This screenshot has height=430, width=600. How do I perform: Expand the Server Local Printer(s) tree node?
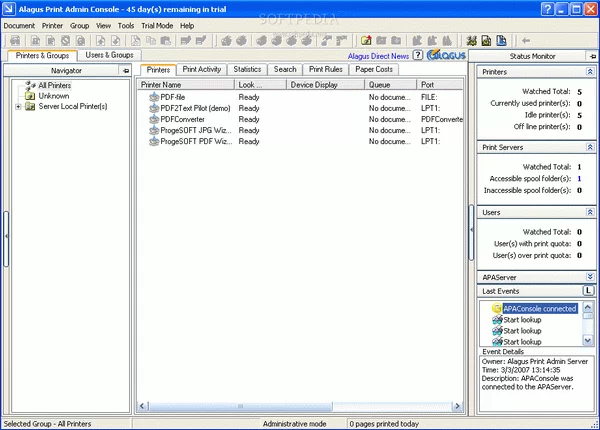click(18, 106)
